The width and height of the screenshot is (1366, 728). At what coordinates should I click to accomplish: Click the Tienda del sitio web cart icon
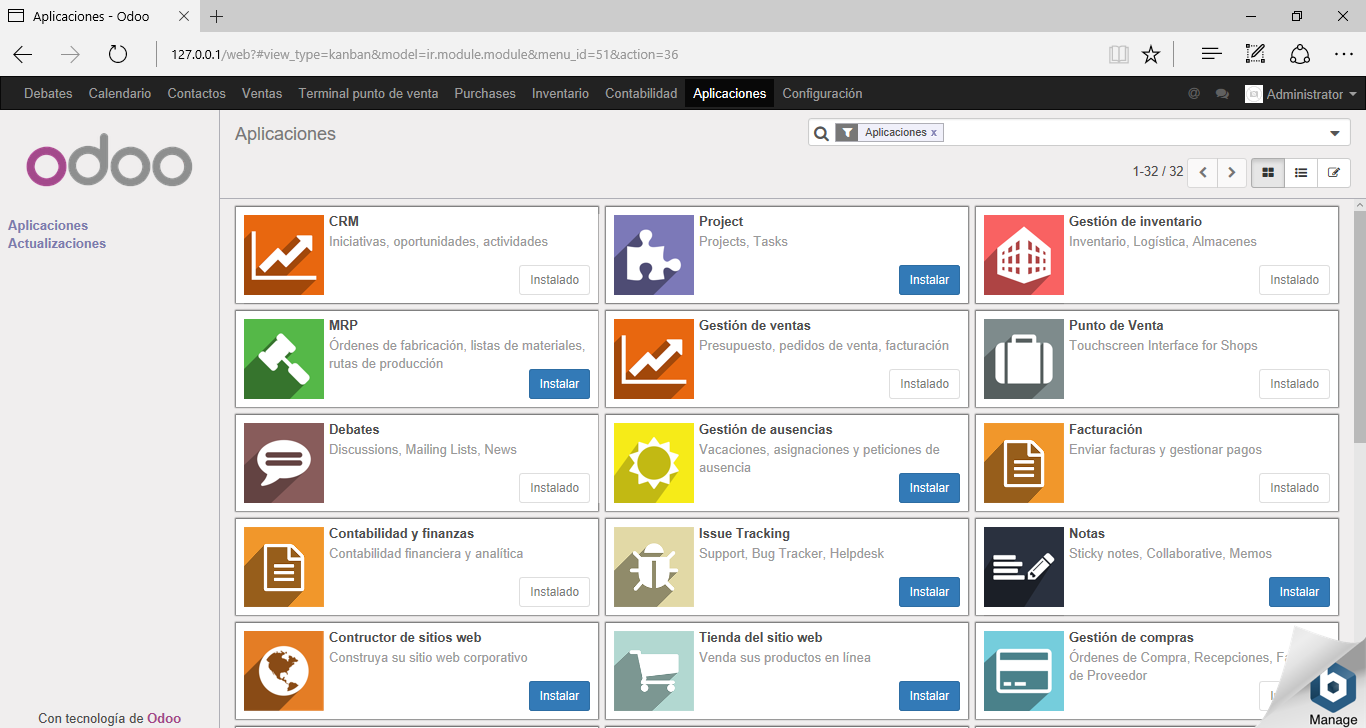point(654,671)
